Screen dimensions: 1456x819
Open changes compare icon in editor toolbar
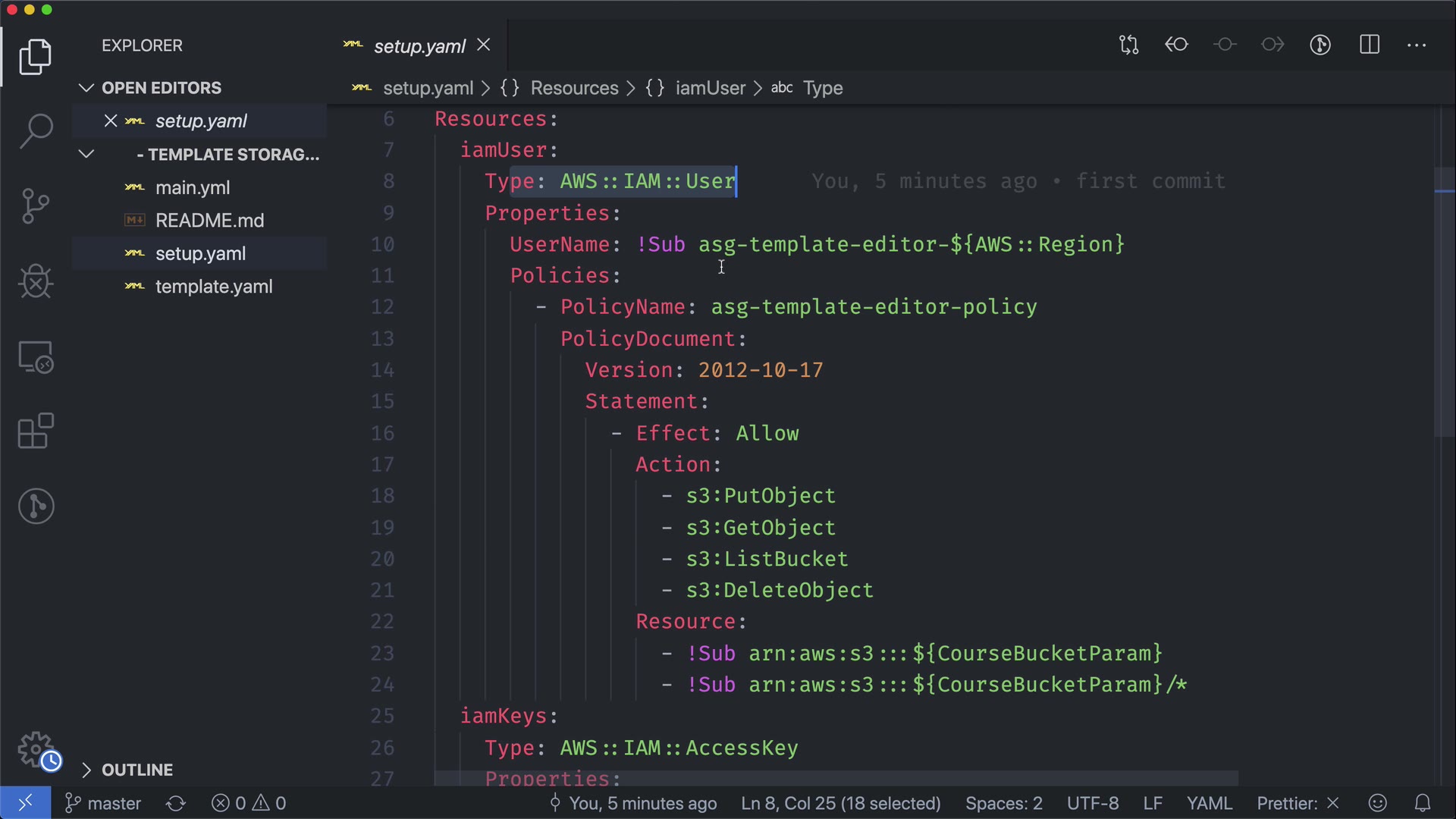1128,45
